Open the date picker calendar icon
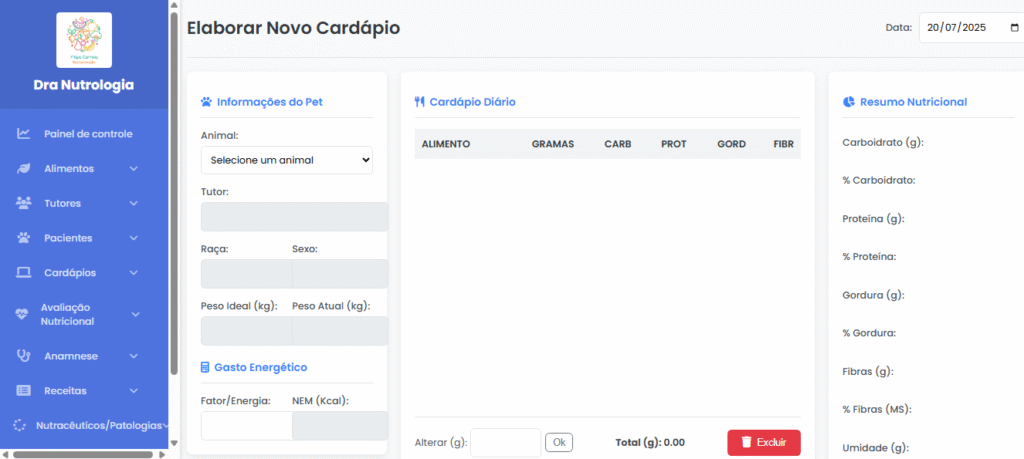 click(1014, 28)
